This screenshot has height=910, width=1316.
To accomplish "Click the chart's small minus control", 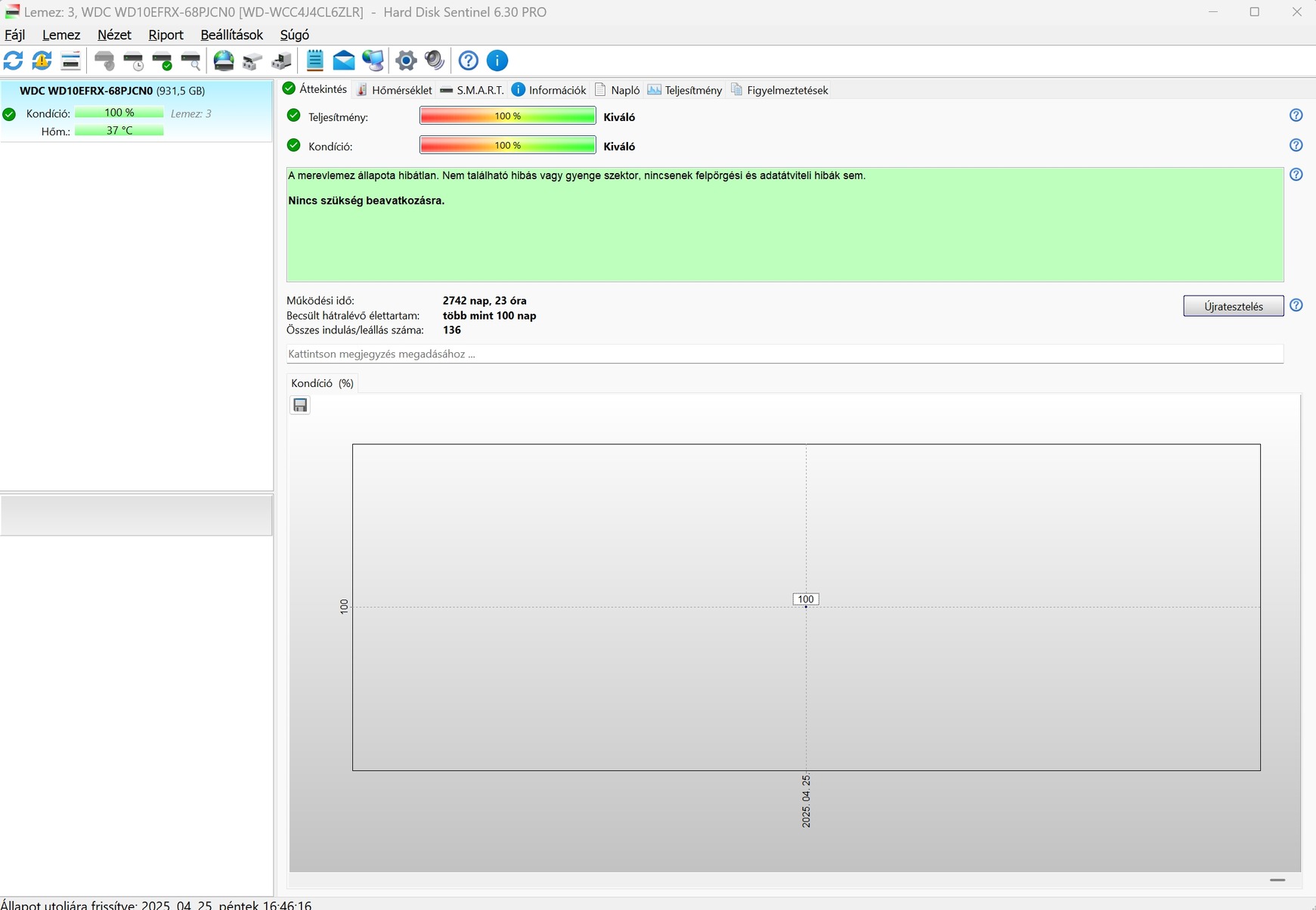I will coord(1277,880).
